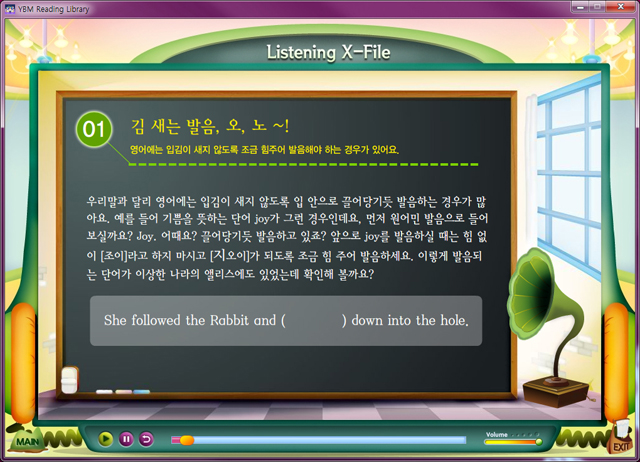640x462 pixels.
Task: Click the green play button
Action: point(106,439)
